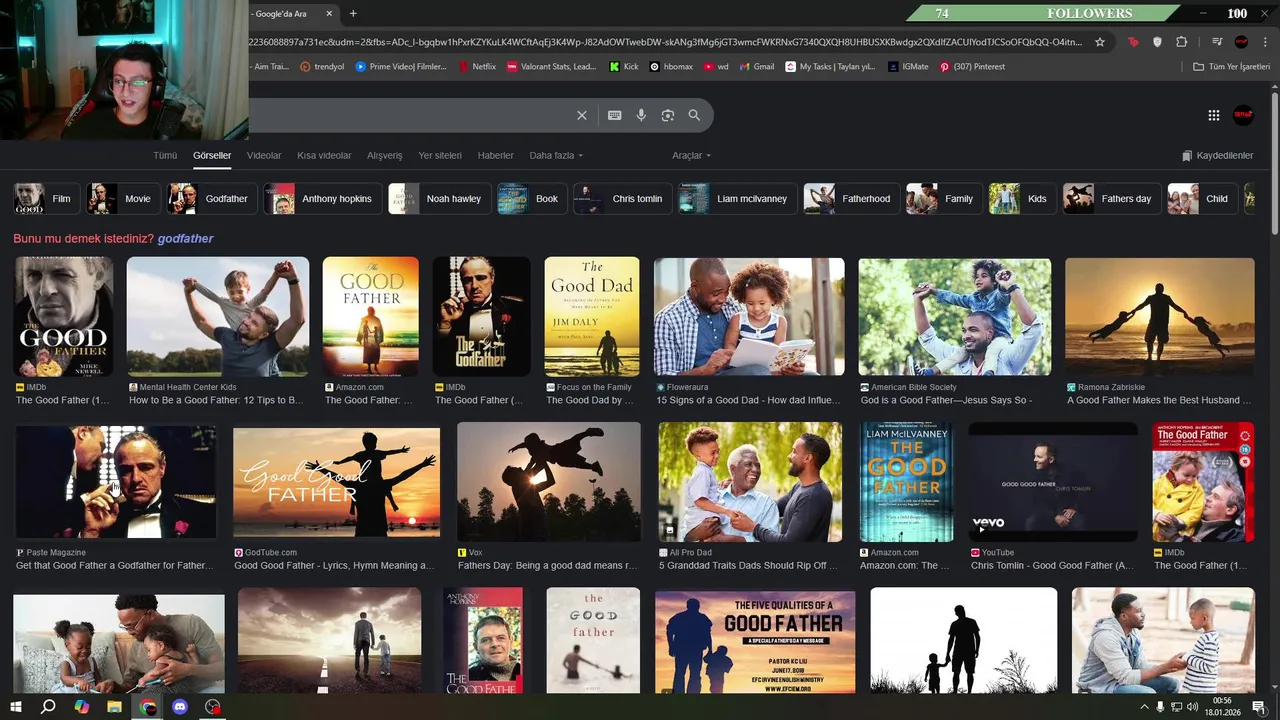The width and height of the screenshot is (1280, 720).
Task: Open the Godfather poster image from IMDb
Action: tap(481, 316)
